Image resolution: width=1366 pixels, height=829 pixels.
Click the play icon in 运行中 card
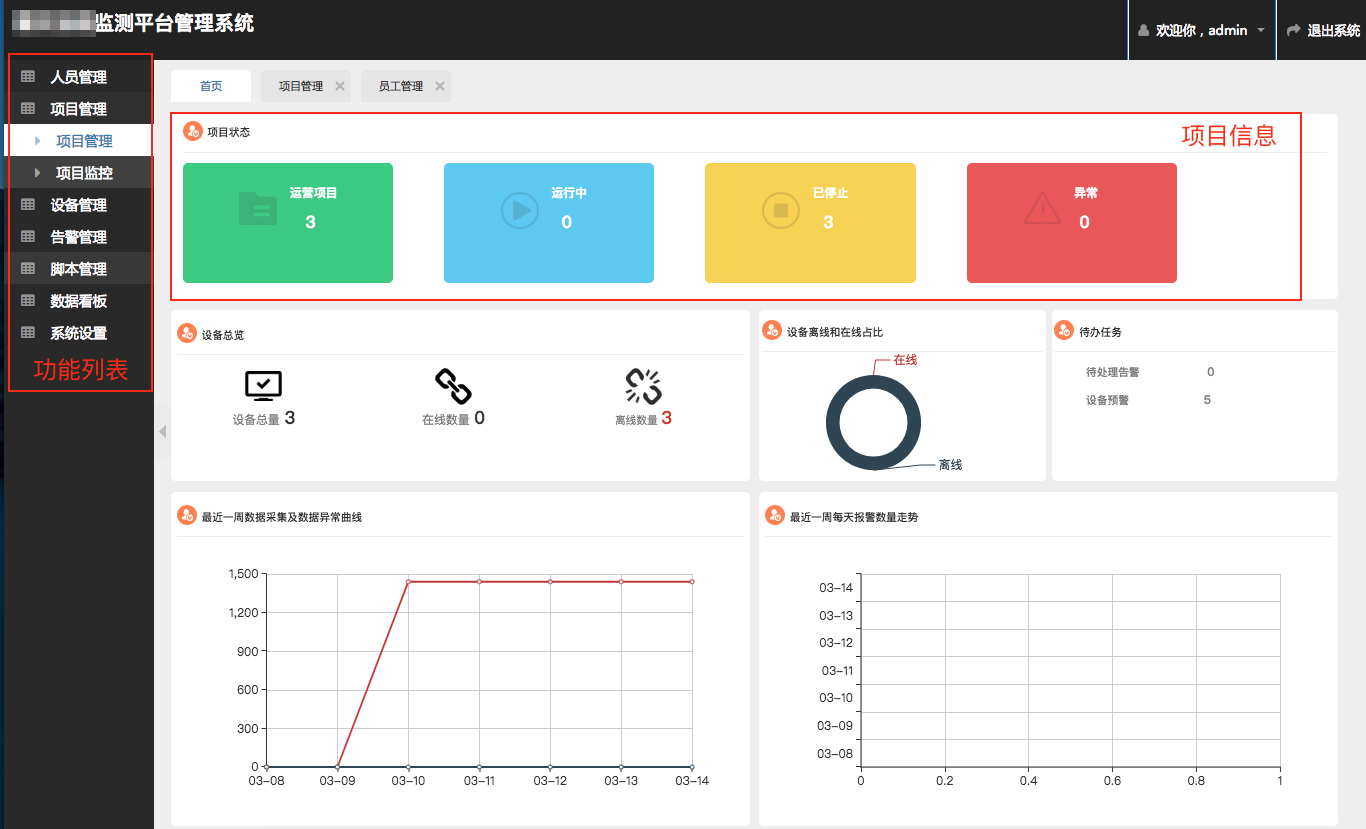coord(519,209)
